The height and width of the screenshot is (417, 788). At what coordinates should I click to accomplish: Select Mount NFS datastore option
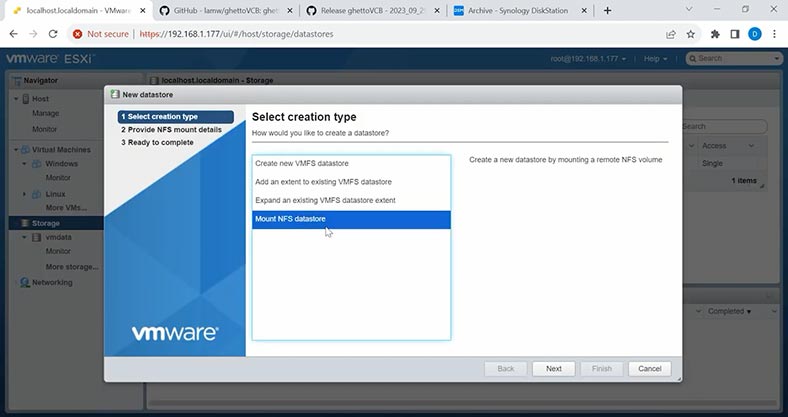click(351, 220)
